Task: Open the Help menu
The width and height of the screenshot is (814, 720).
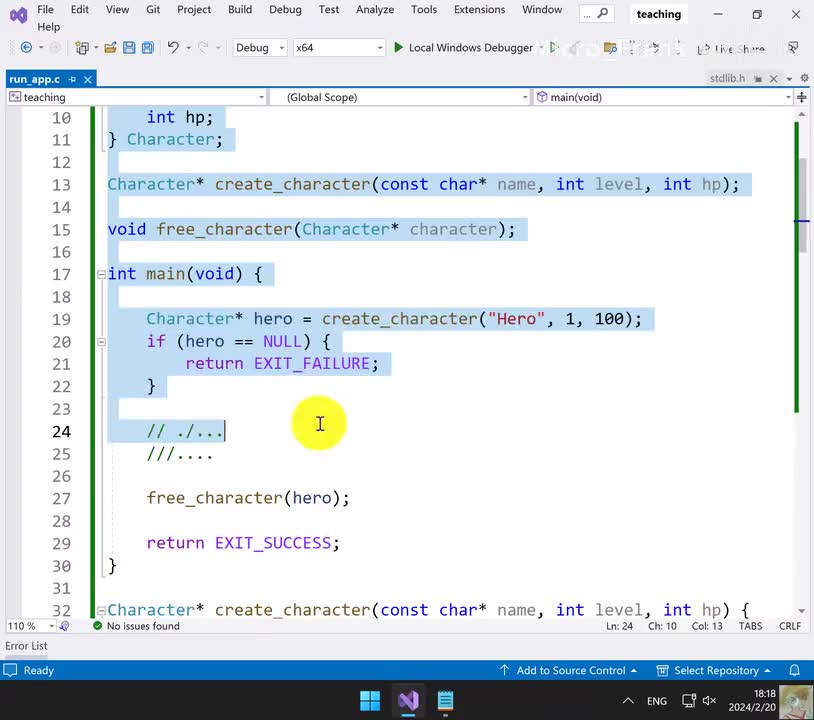Action: tap(48, 26)
